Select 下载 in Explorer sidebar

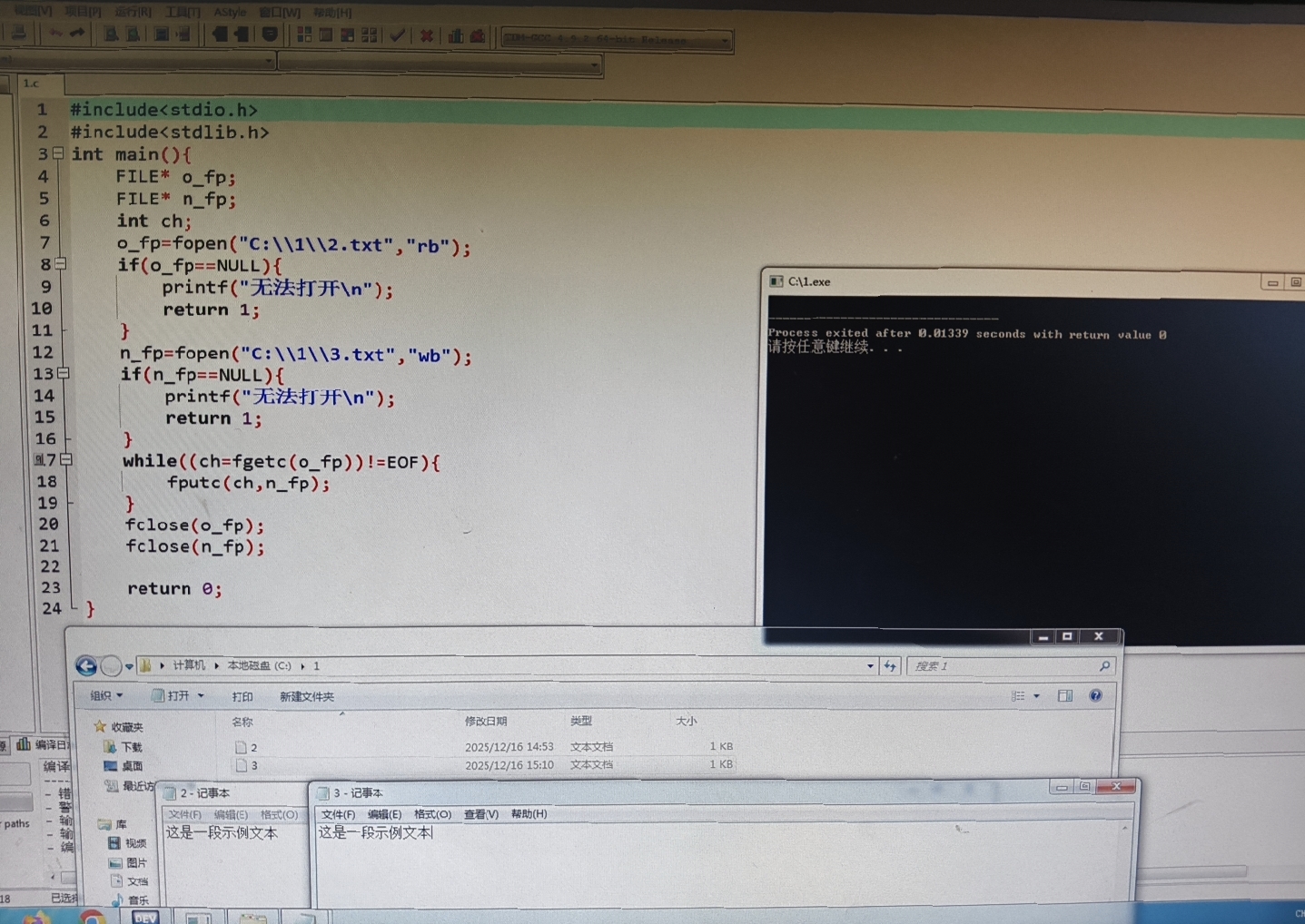pos(124,746)
